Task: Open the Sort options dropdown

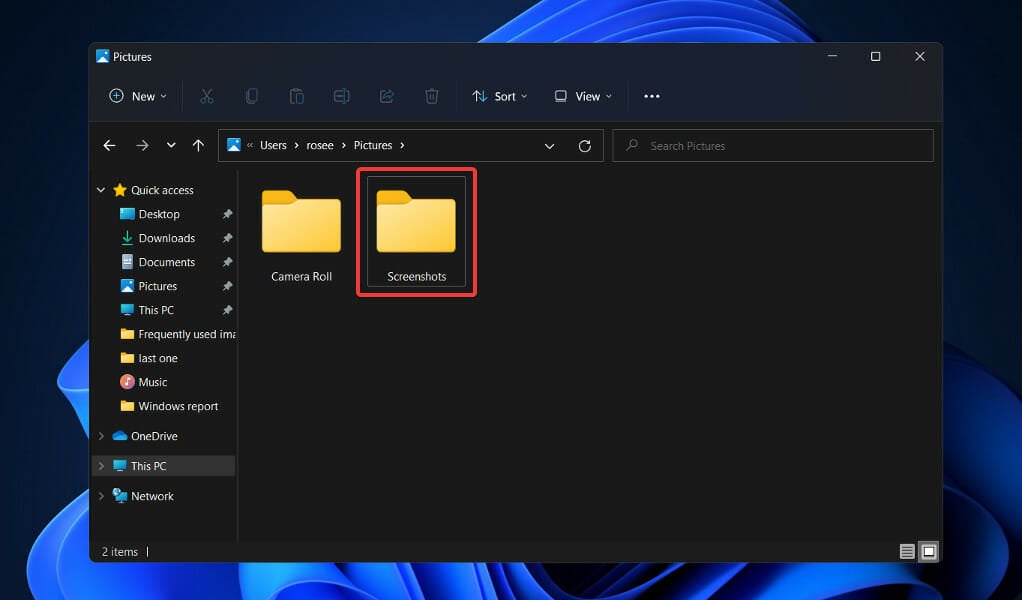Action: tap(500, 96)
